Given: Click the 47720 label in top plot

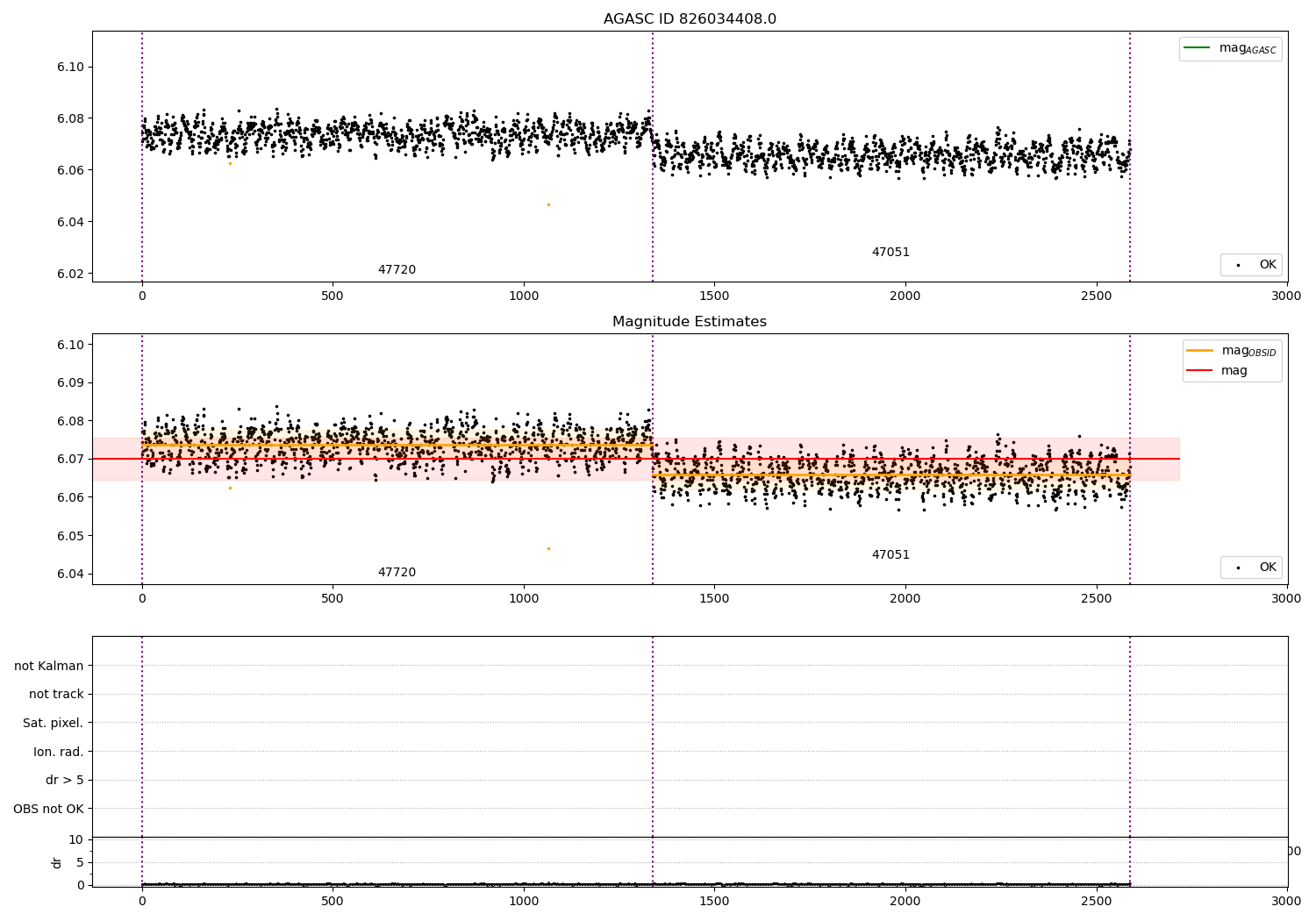Looking at the screenshot, I should (397, 270).
